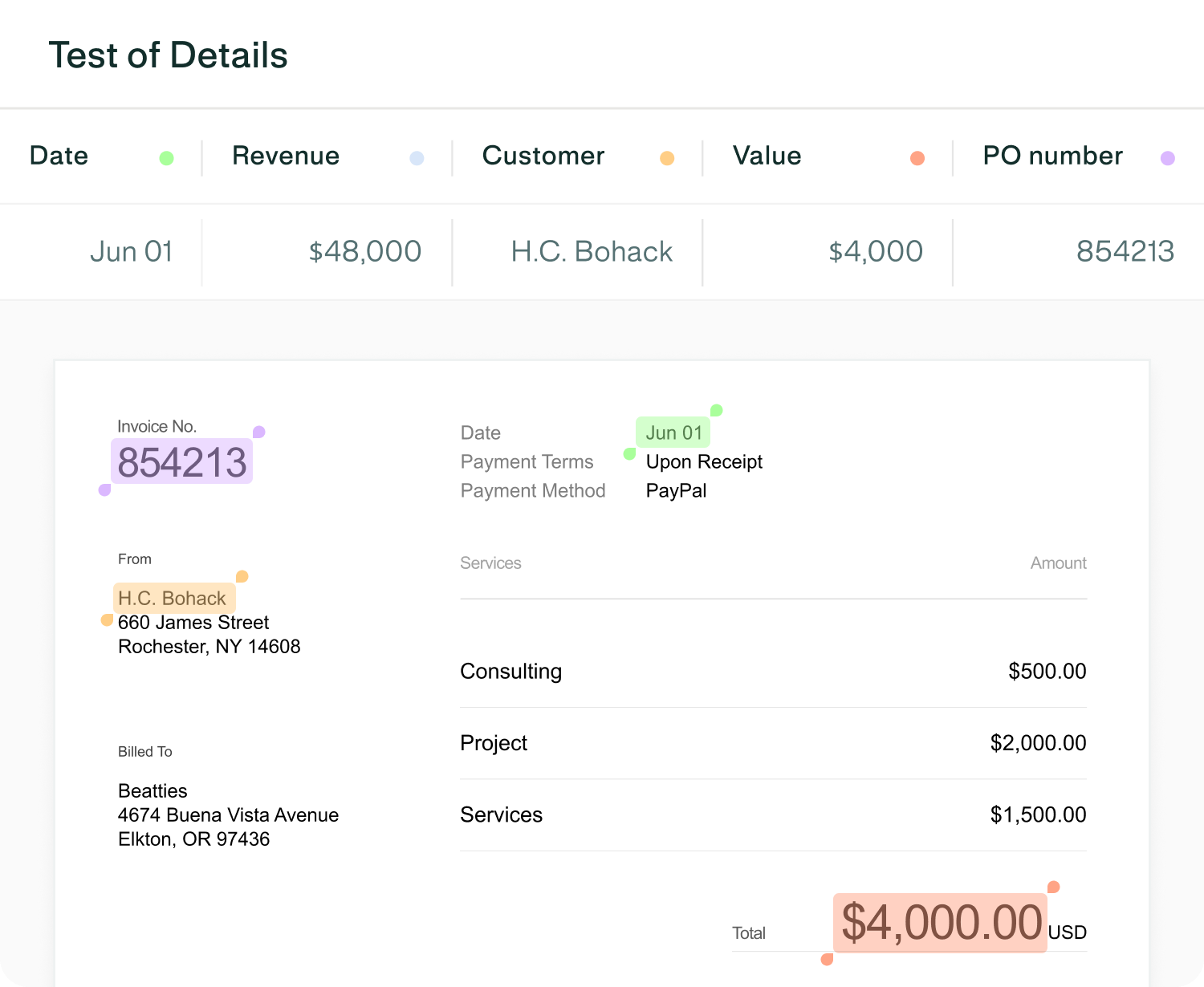Click the PayPal payment value
Screen dimensions: 1204x987
coord(677,490)
